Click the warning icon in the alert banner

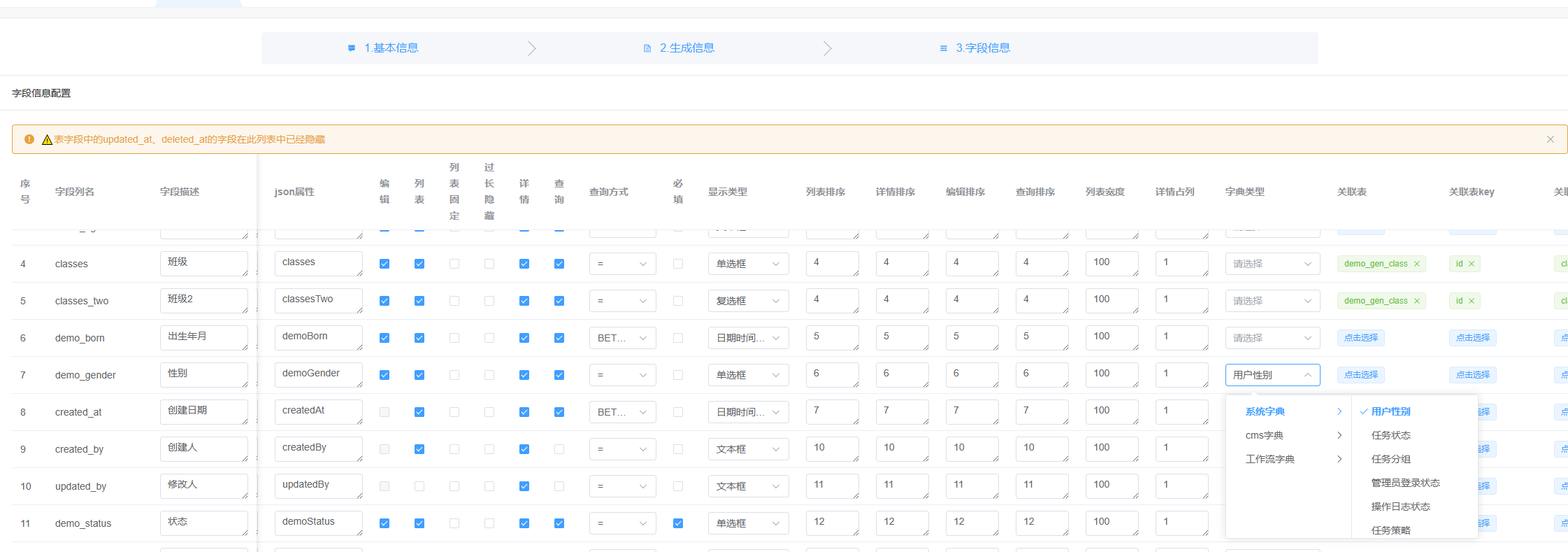click(29, 139)
